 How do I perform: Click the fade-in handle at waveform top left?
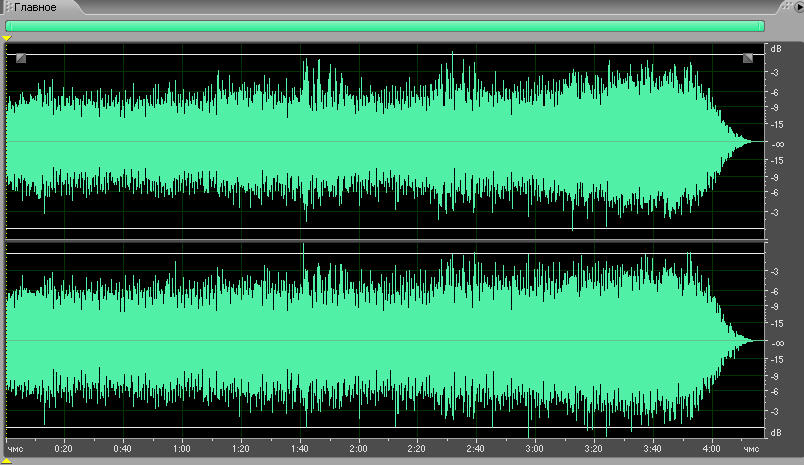[21, 59]
